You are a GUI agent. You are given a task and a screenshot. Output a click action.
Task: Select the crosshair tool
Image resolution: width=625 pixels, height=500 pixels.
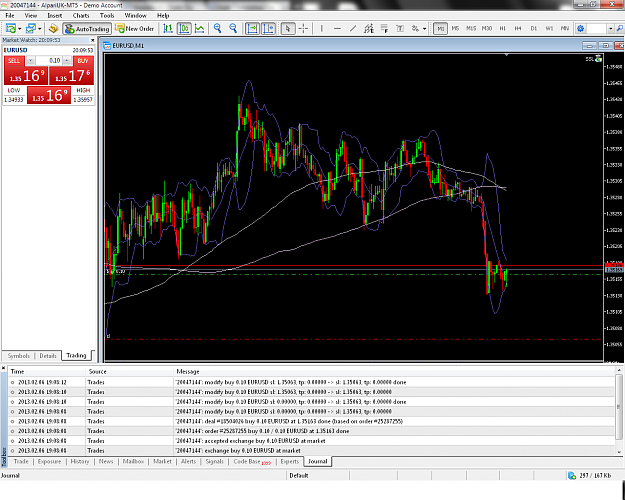[303, 29]
